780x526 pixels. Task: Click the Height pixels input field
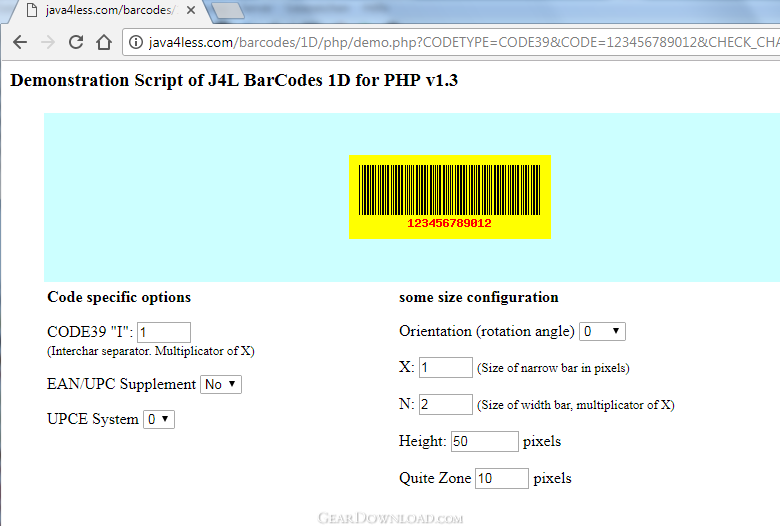click(485, 441)
